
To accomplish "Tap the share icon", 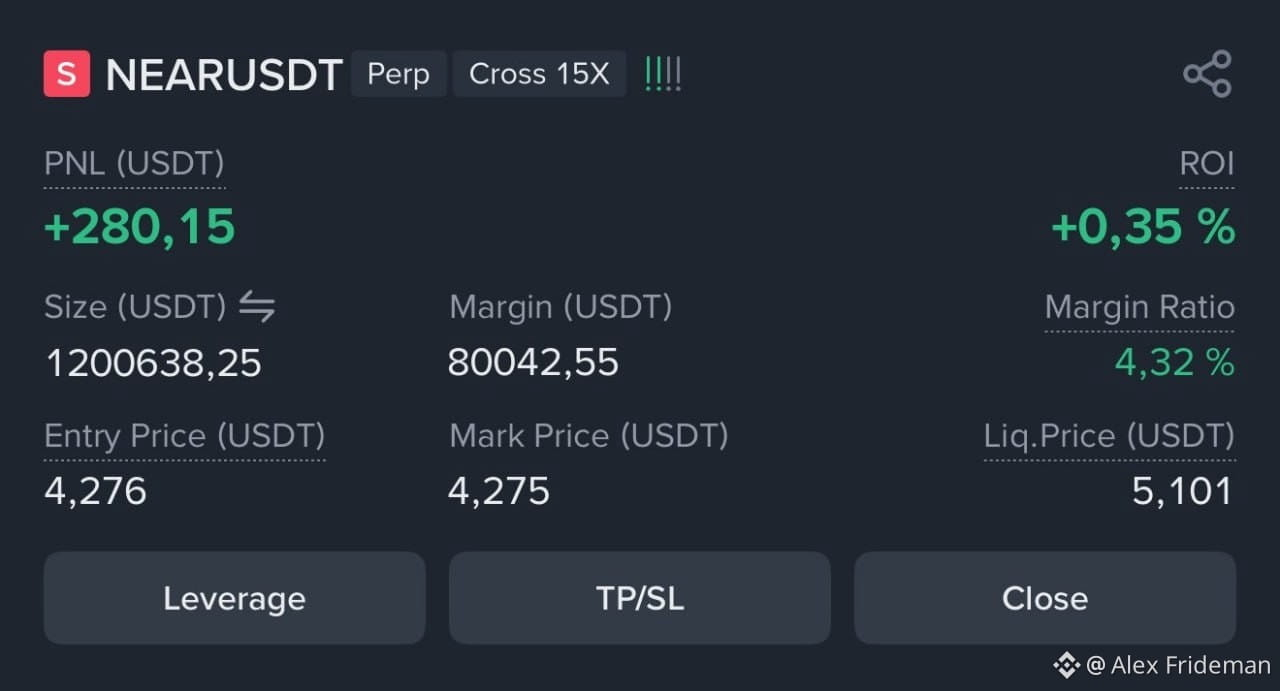I will (x=1207, y=74).
